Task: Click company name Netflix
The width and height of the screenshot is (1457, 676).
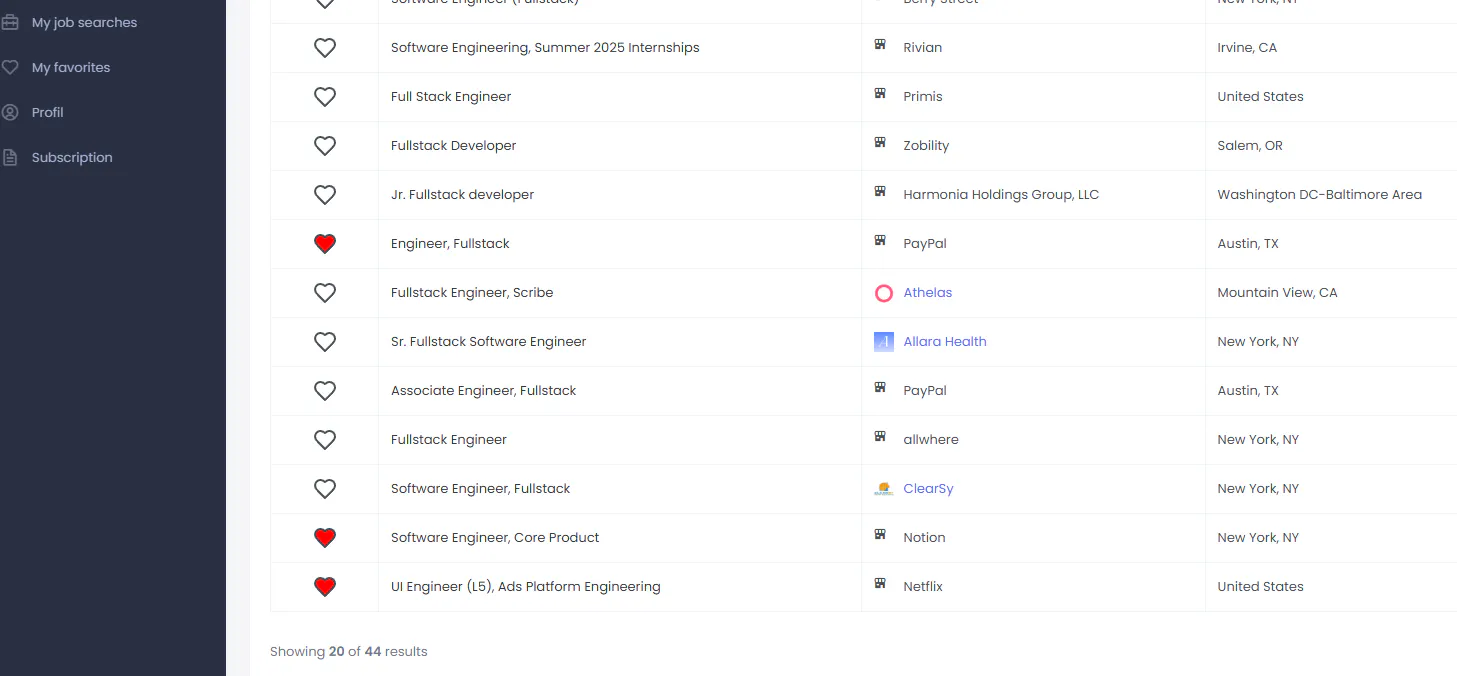Action: click(923, 586)
